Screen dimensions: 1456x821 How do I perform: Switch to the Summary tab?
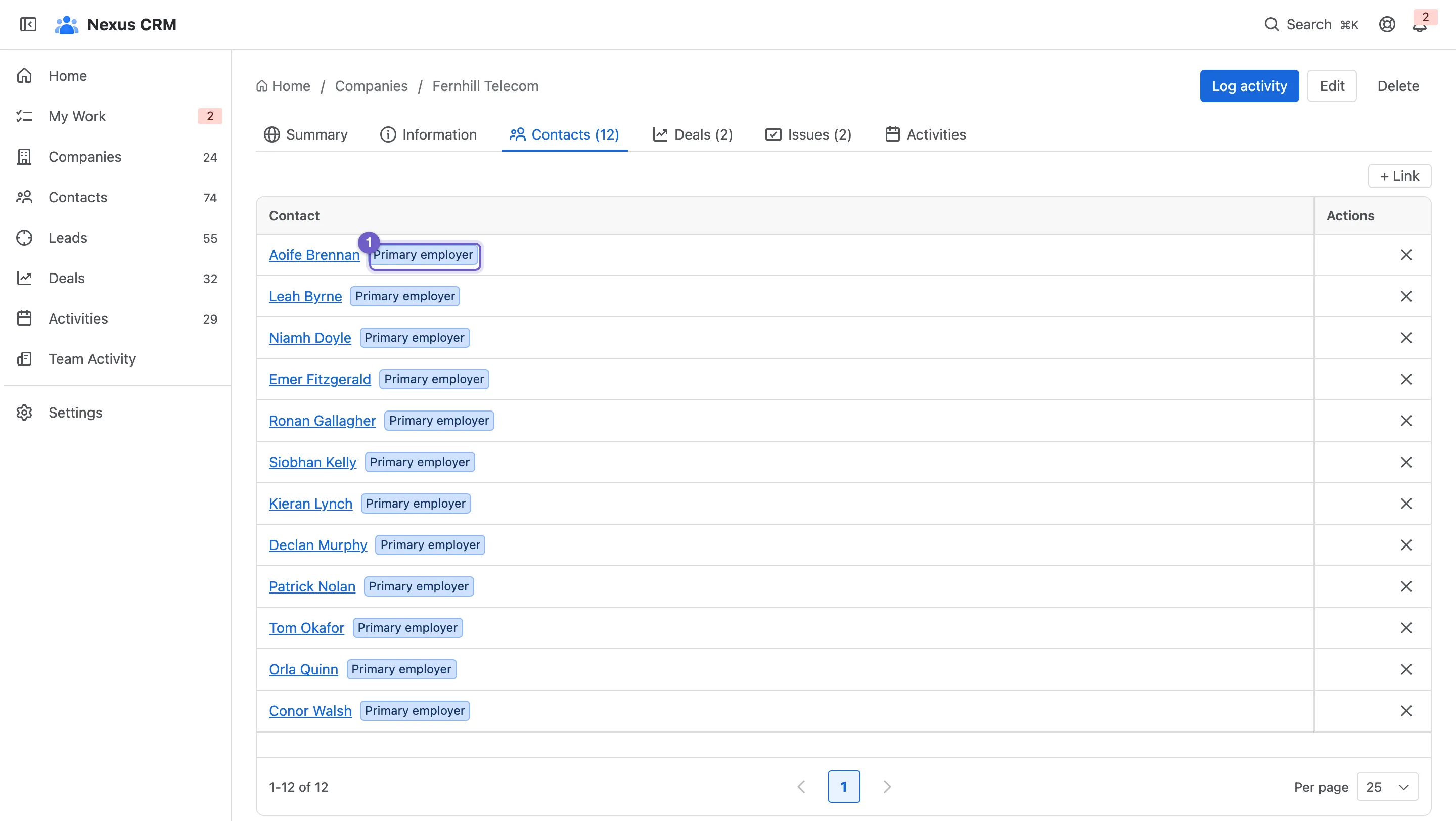click(306, 134)
